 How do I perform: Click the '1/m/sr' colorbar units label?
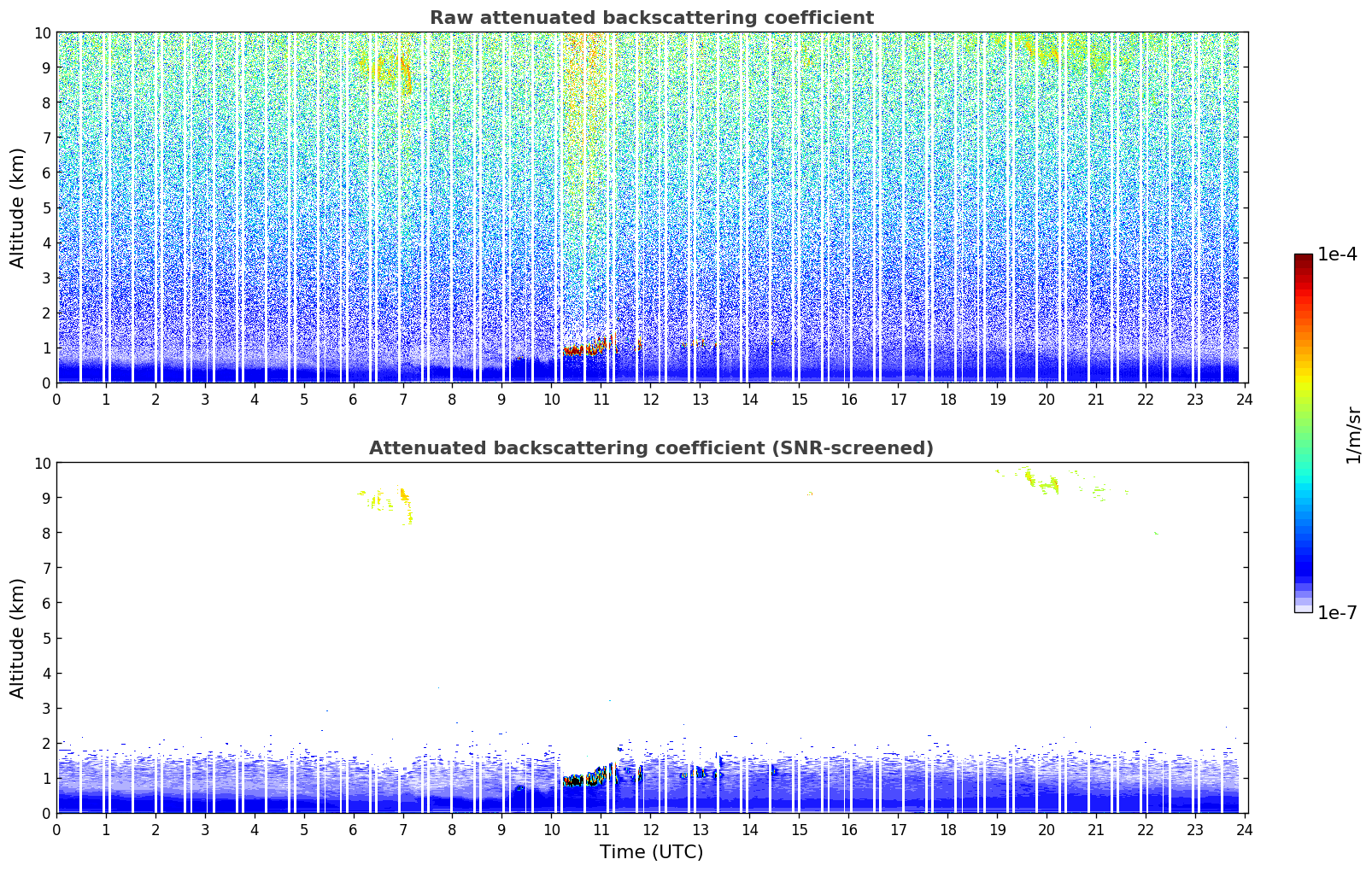tap(1353, 435)
